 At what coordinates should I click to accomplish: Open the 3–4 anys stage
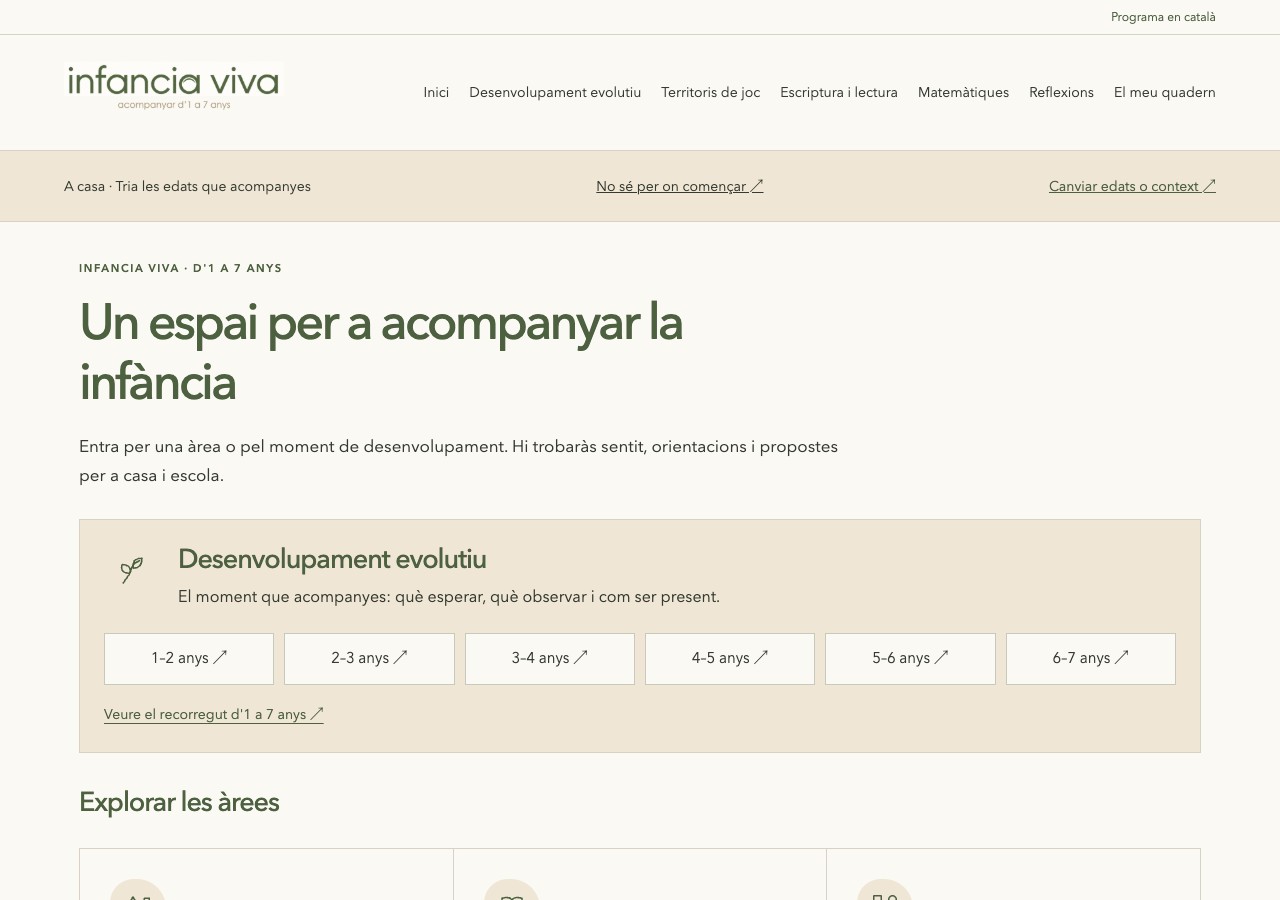[x=550, y=659]
